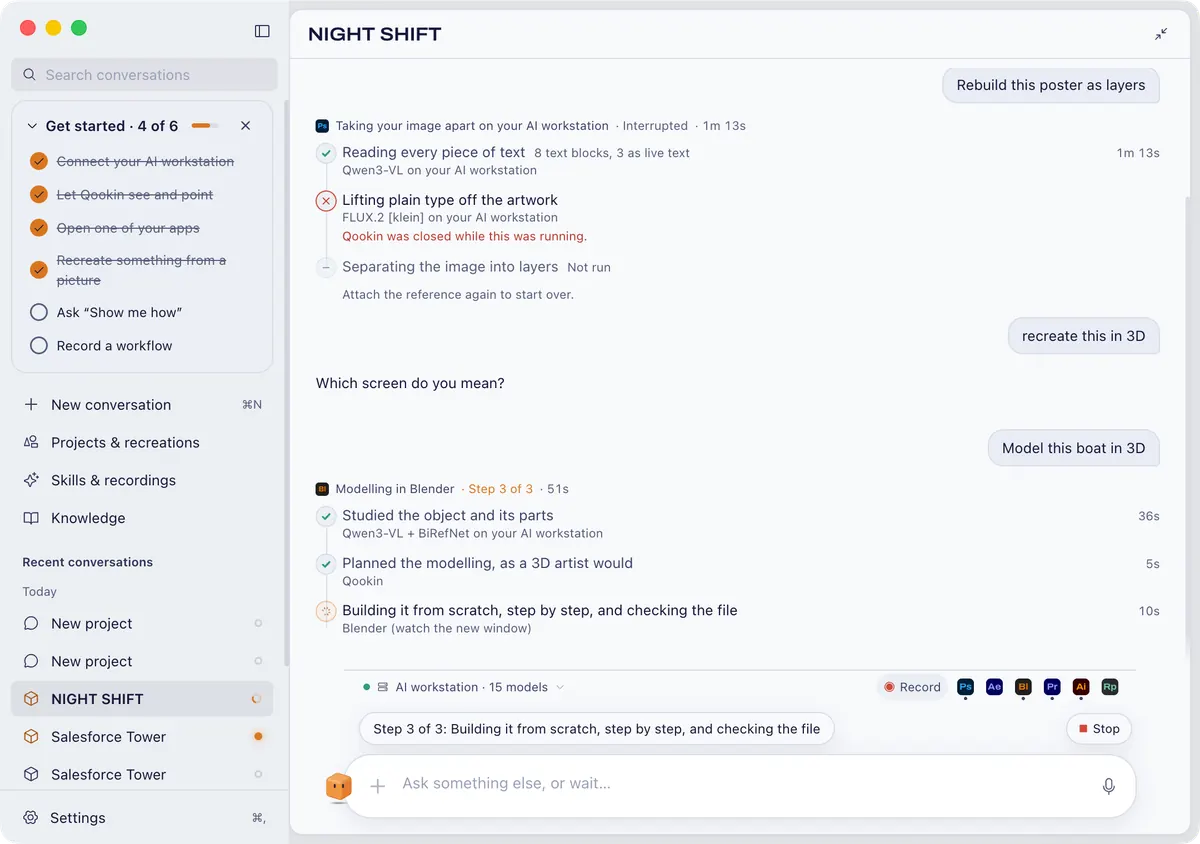Stop the running Blender task
1200x844 pixels.
(1099, 729)
